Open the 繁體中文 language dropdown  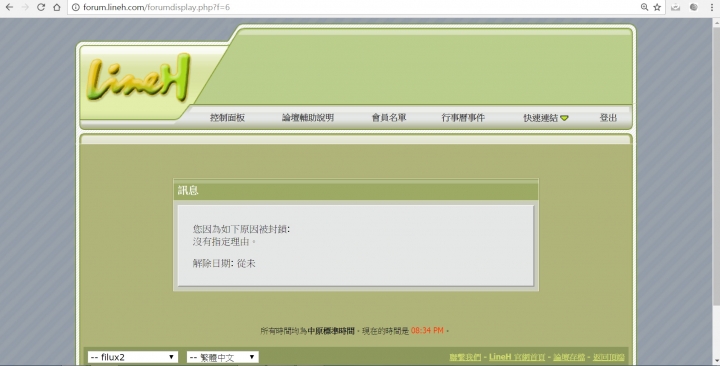(223, 357)
